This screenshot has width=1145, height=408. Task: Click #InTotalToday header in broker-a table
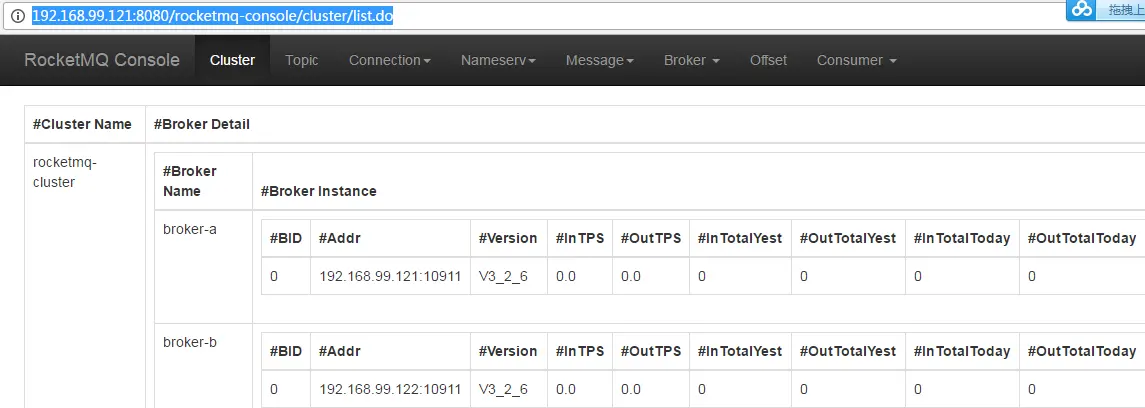click(x=962, y=238)
